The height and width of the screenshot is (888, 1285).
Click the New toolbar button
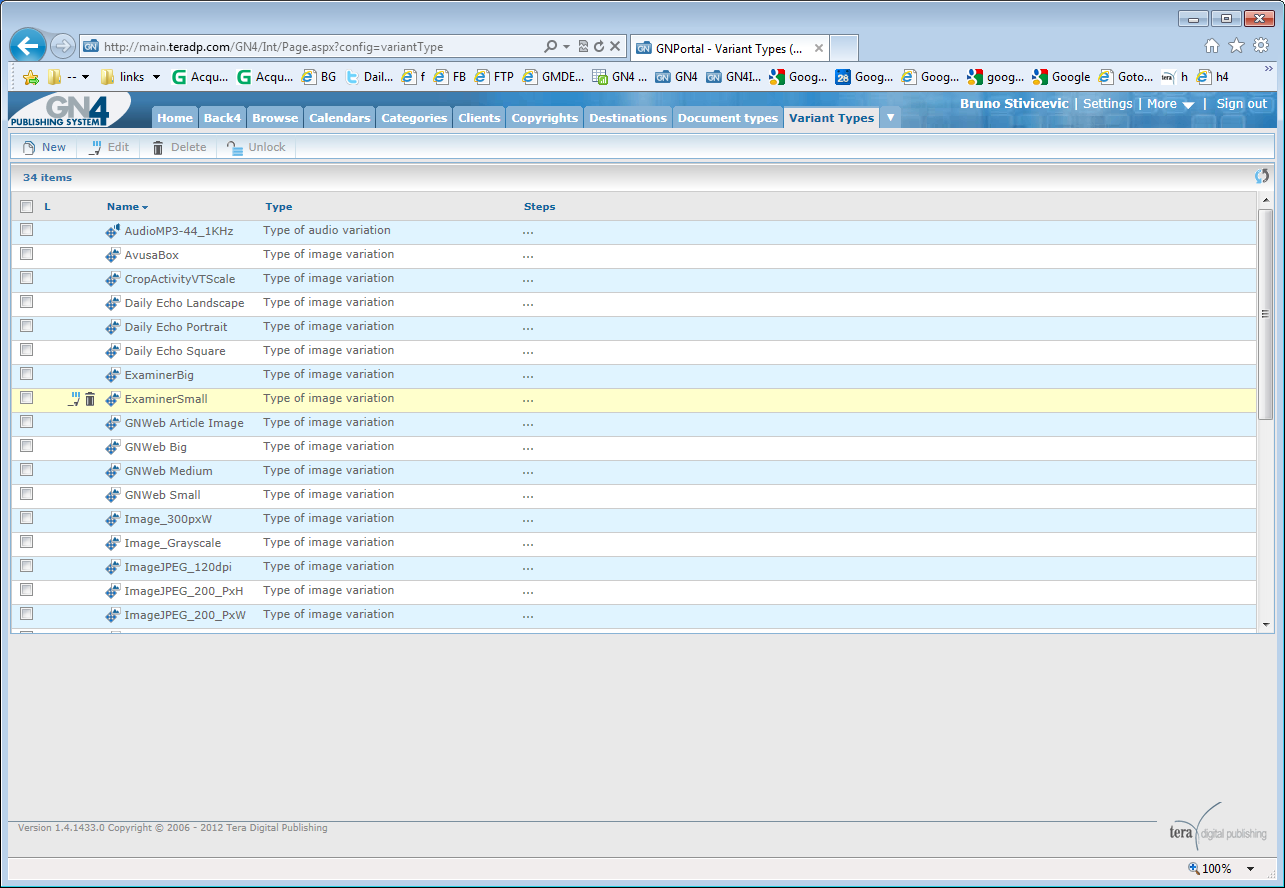(44, 147)
